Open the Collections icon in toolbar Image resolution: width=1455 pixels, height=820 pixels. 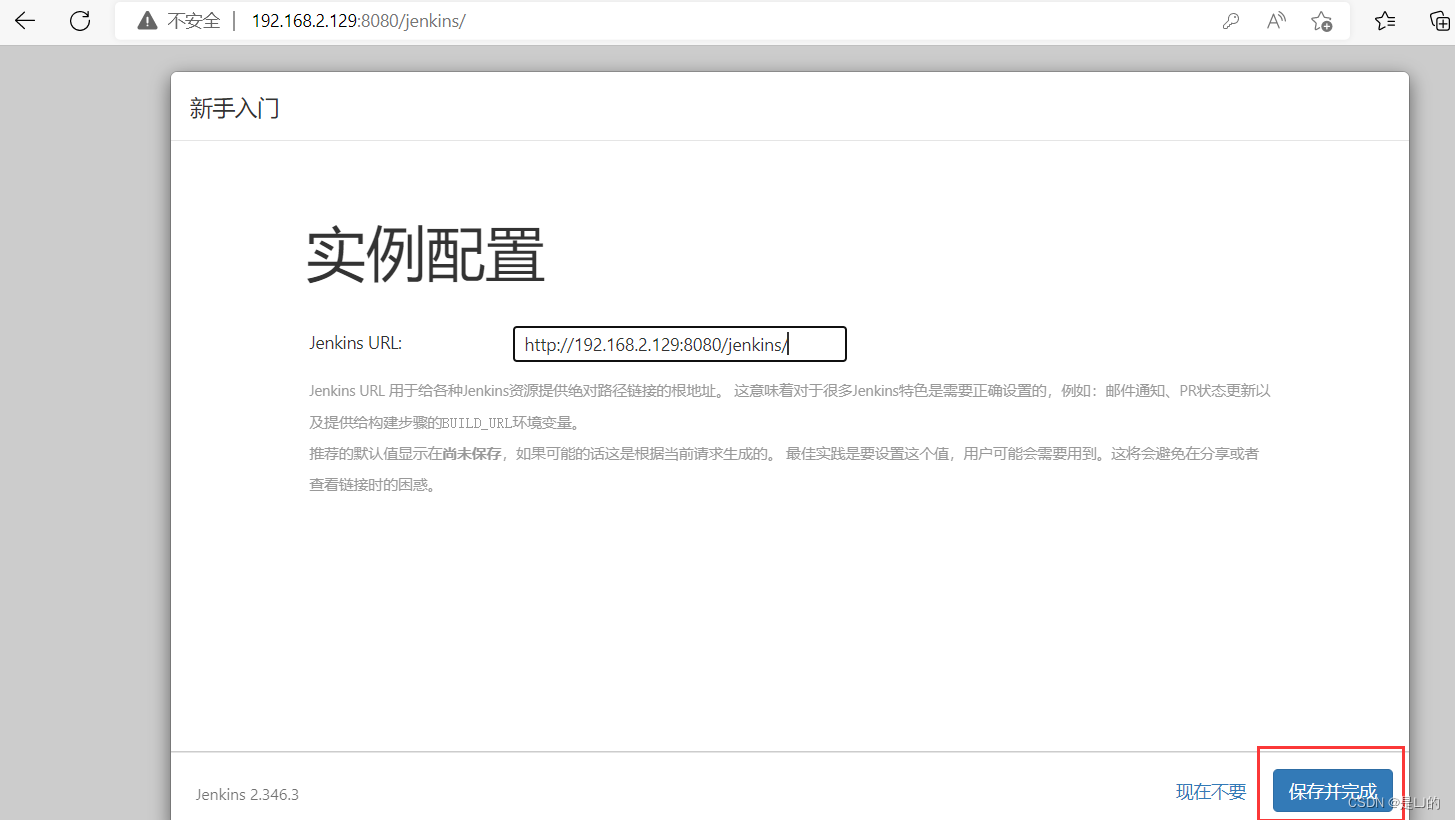tap(1440, 21)
